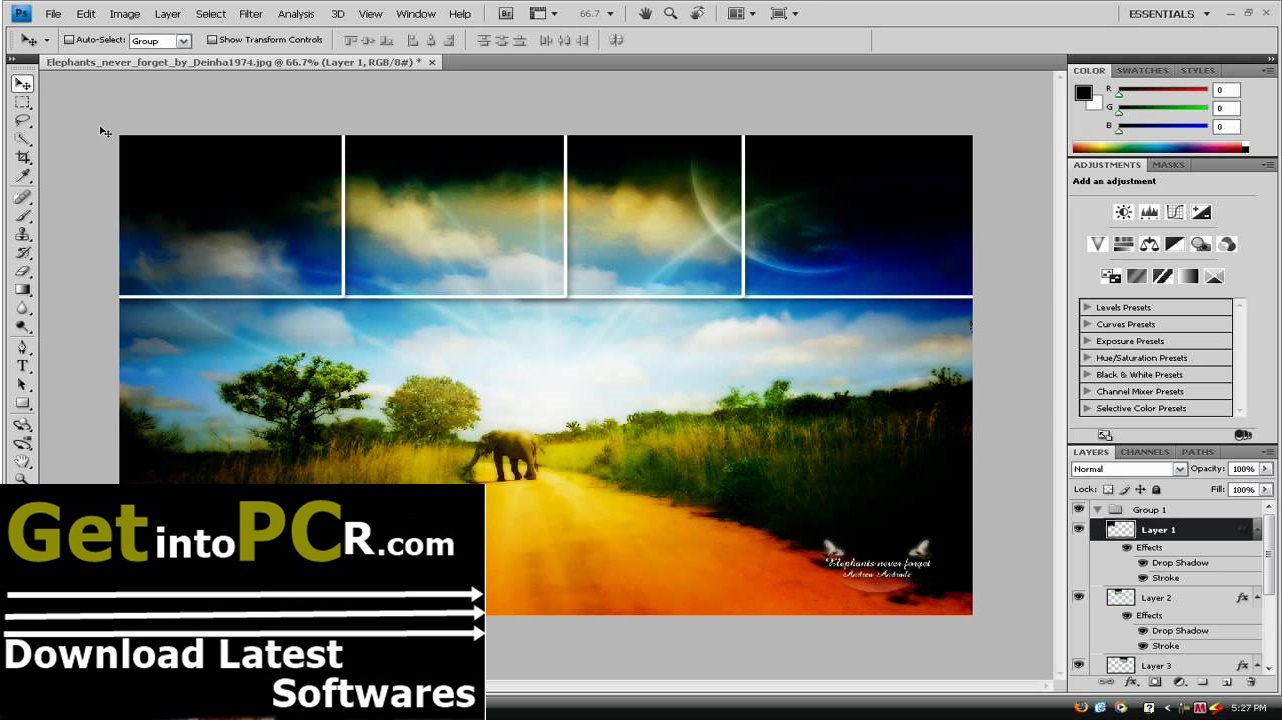Image resolution: width=1282 pixels, height=720 pixels.
Task: Select the Clone Stamp tool
Action: (x=22, y=235)
